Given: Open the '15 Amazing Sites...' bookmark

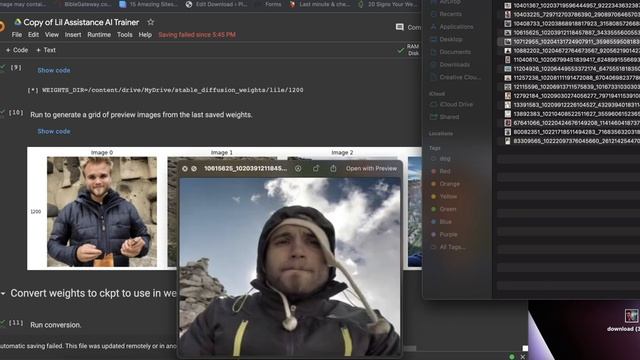Looking at the screenshot, I should click(x=149, y=4).
